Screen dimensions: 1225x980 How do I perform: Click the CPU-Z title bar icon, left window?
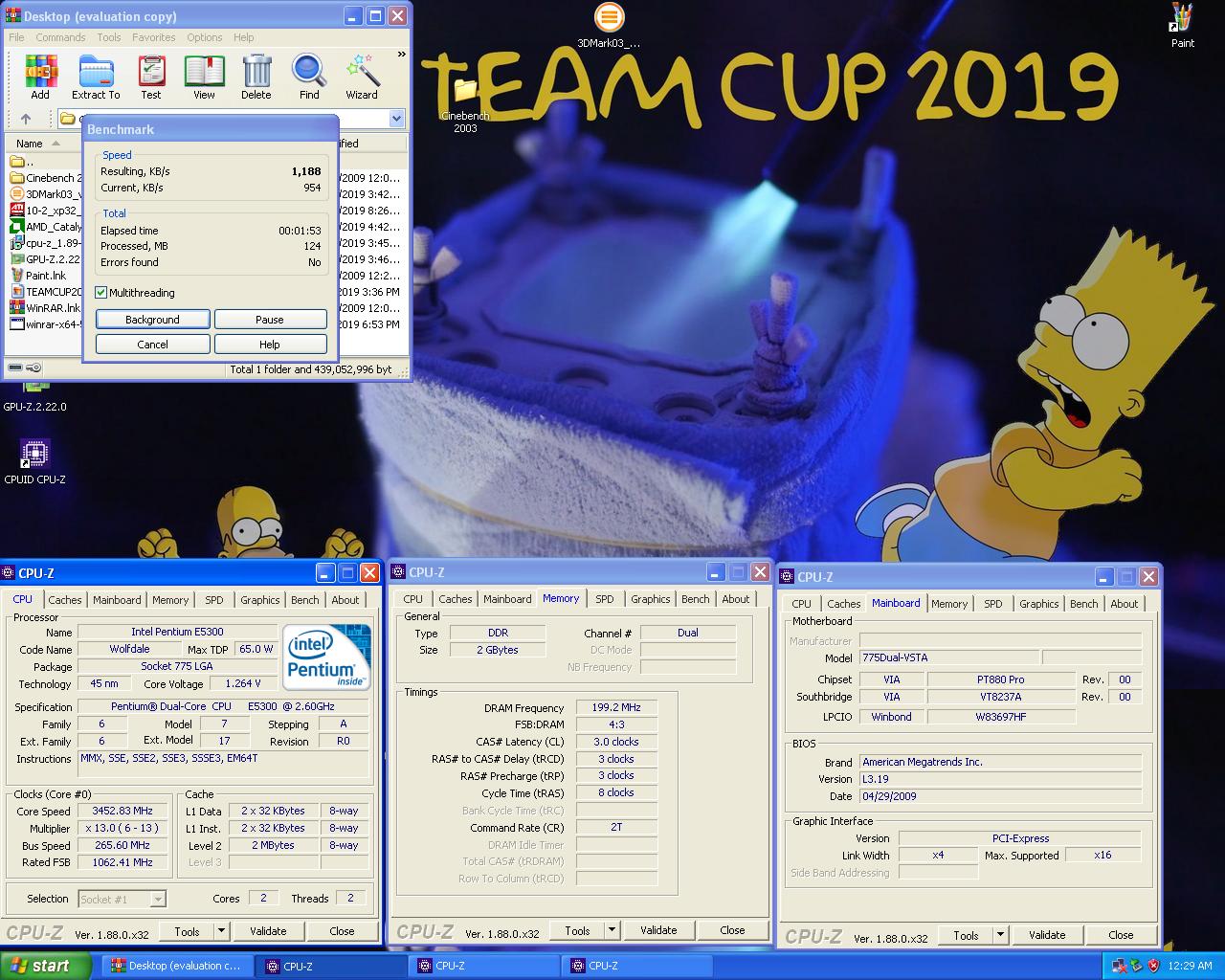pos(9,573)
